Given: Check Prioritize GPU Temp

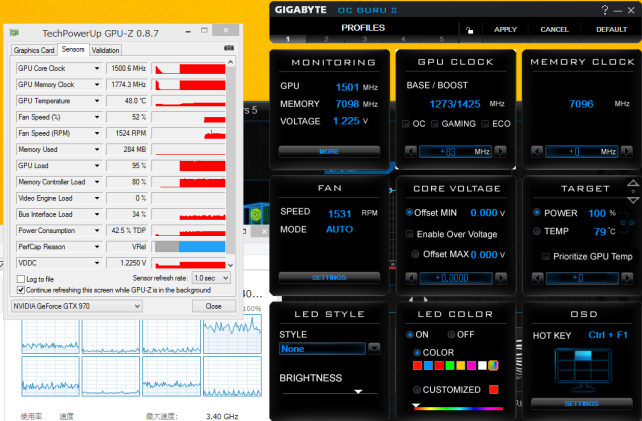Looking at the screenshot, I should tap(546, 256).
